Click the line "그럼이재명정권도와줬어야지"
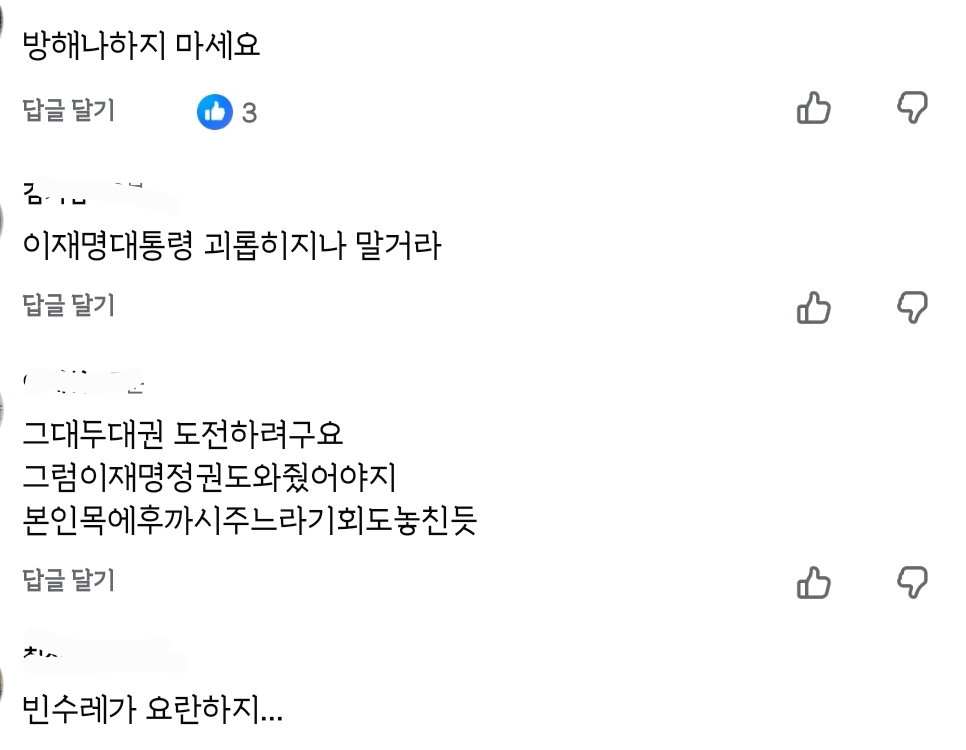Viewport: 966px width, 750px height. click(209, 477)
